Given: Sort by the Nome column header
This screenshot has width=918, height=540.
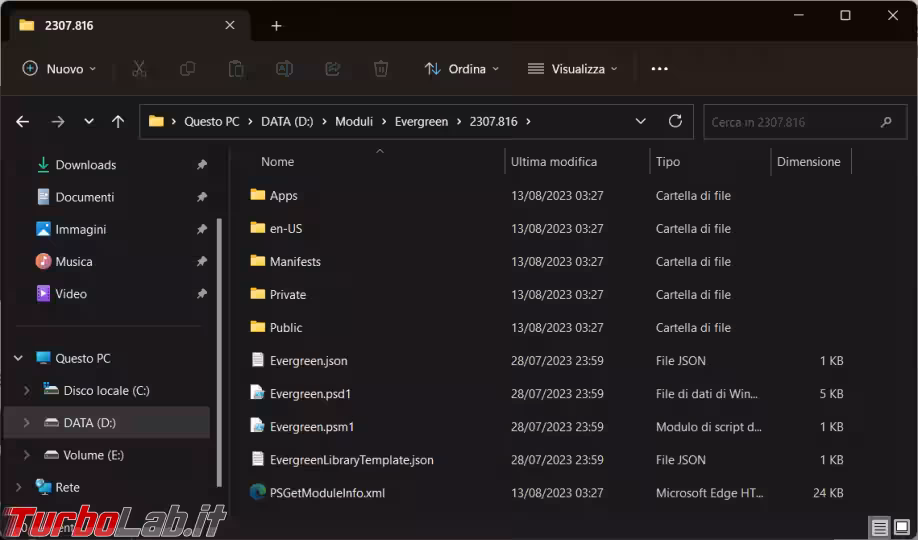Looking at the screenshot, I should pos(278,162).
